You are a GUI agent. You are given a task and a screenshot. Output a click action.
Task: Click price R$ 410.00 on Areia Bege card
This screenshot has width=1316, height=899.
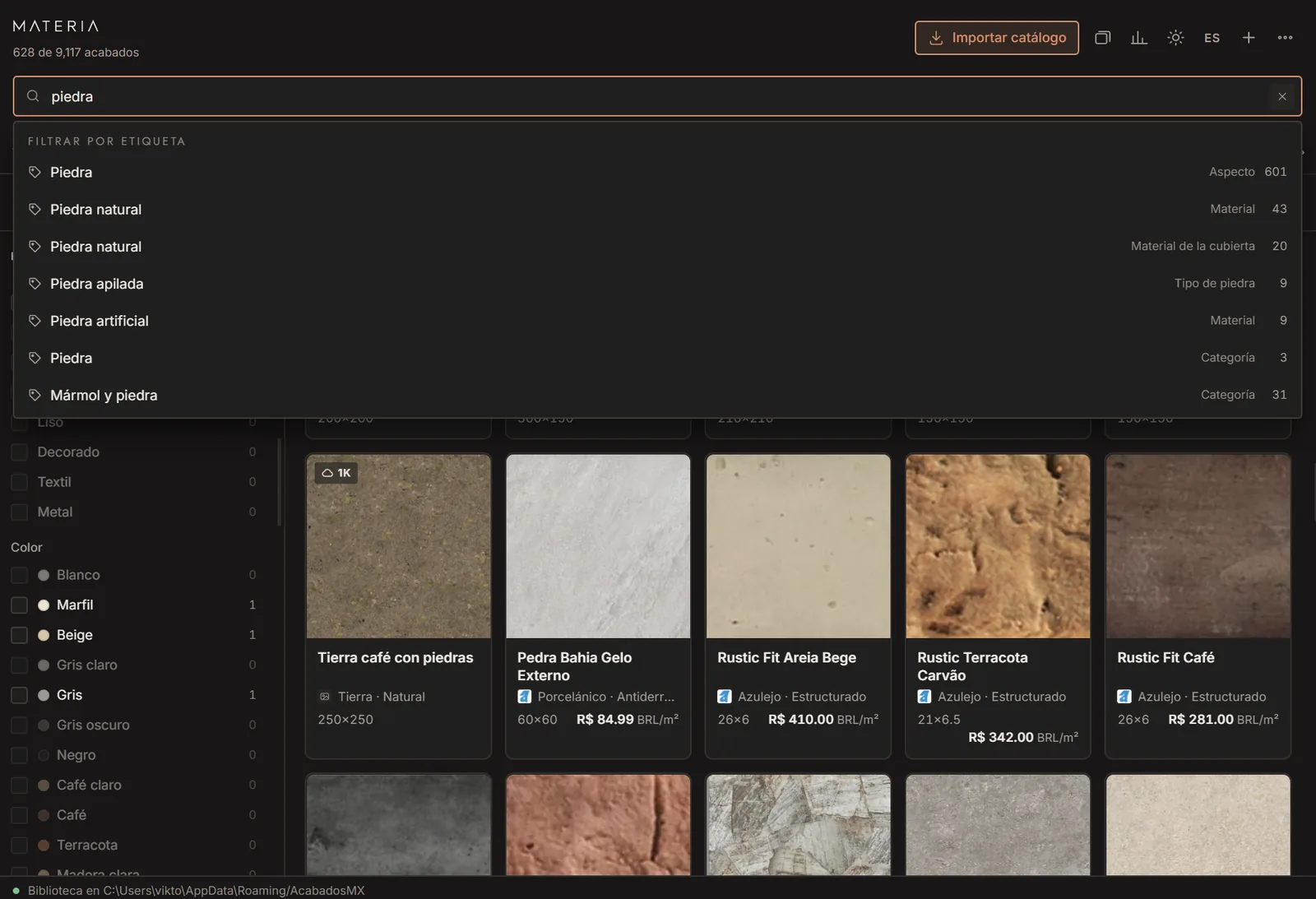[801, 719]
